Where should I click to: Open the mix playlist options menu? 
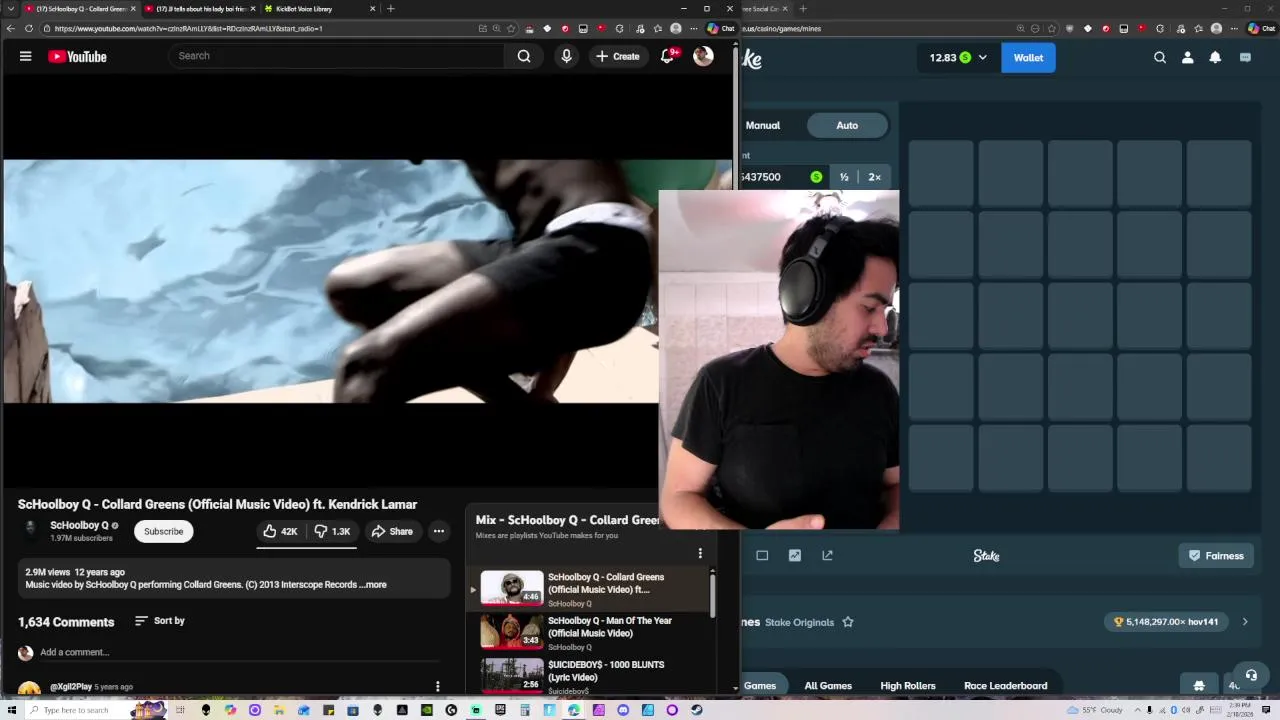700,553
